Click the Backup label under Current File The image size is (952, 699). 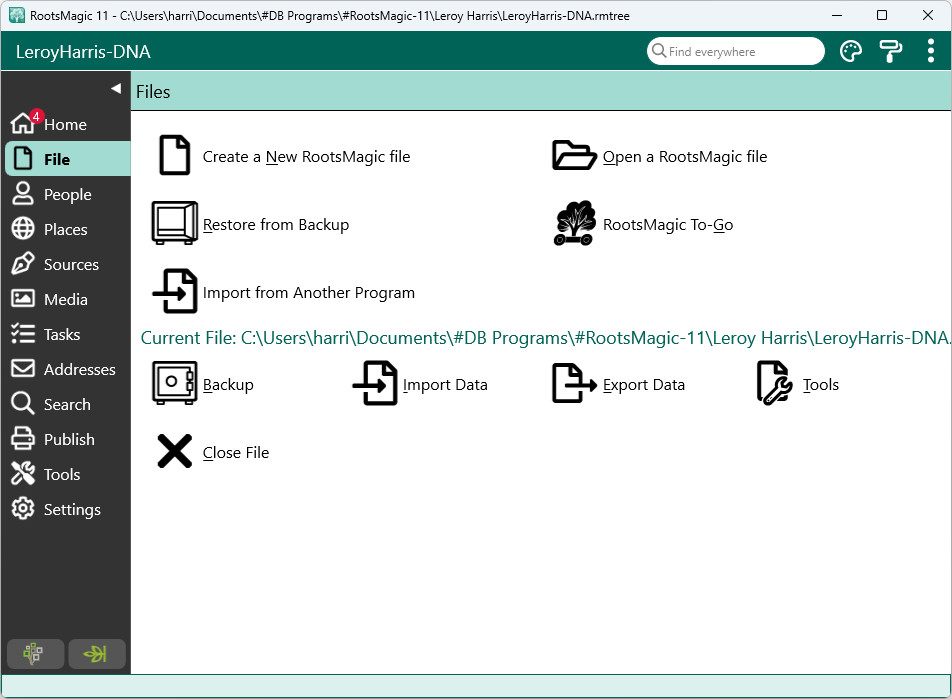pos(228,385)
